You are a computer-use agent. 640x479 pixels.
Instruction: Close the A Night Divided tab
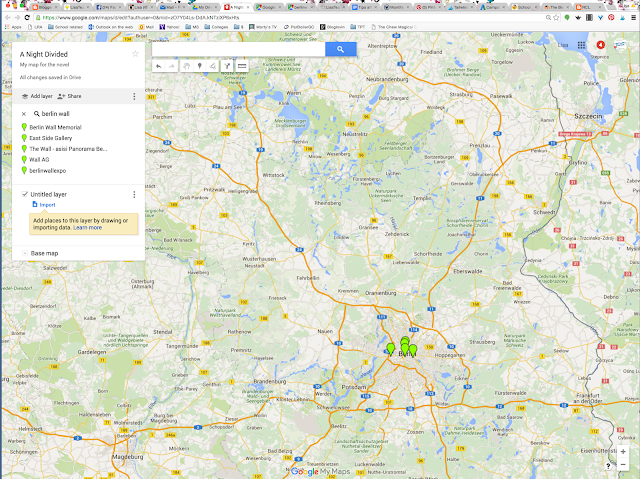click(248, 7)
